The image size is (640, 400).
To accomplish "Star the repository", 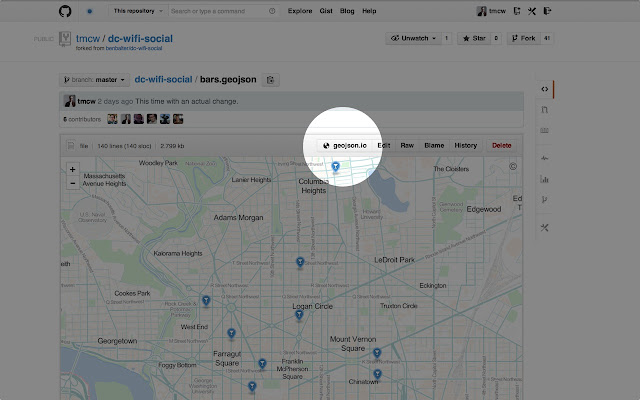I will [474, 38].
